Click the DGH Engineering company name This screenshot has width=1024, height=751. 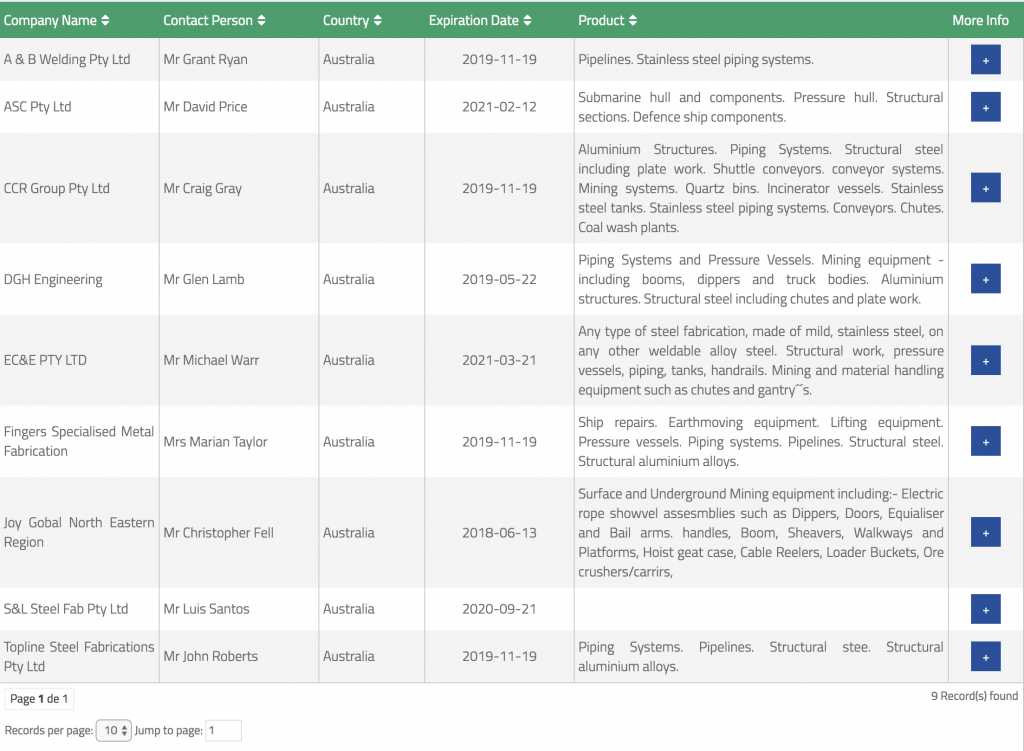(x=53, y=279)
